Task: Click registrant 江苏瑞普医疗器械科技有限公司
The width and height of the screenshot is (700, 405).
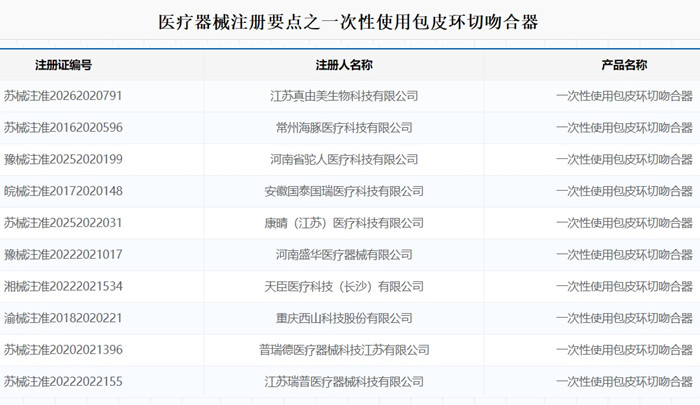Action: [x=344, y=381]
